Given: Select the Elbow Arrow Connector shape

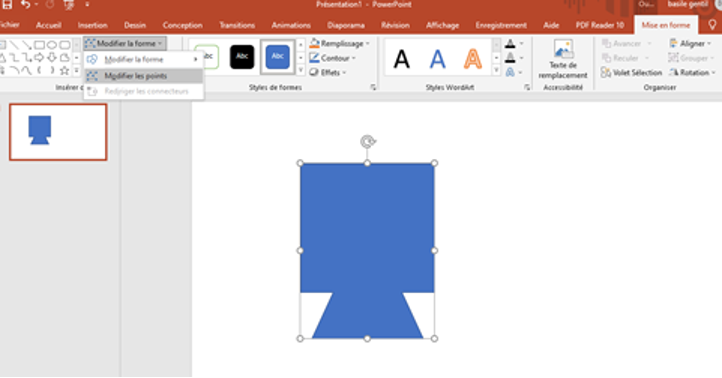Looking at the screenshot, I should coord(27,58).
